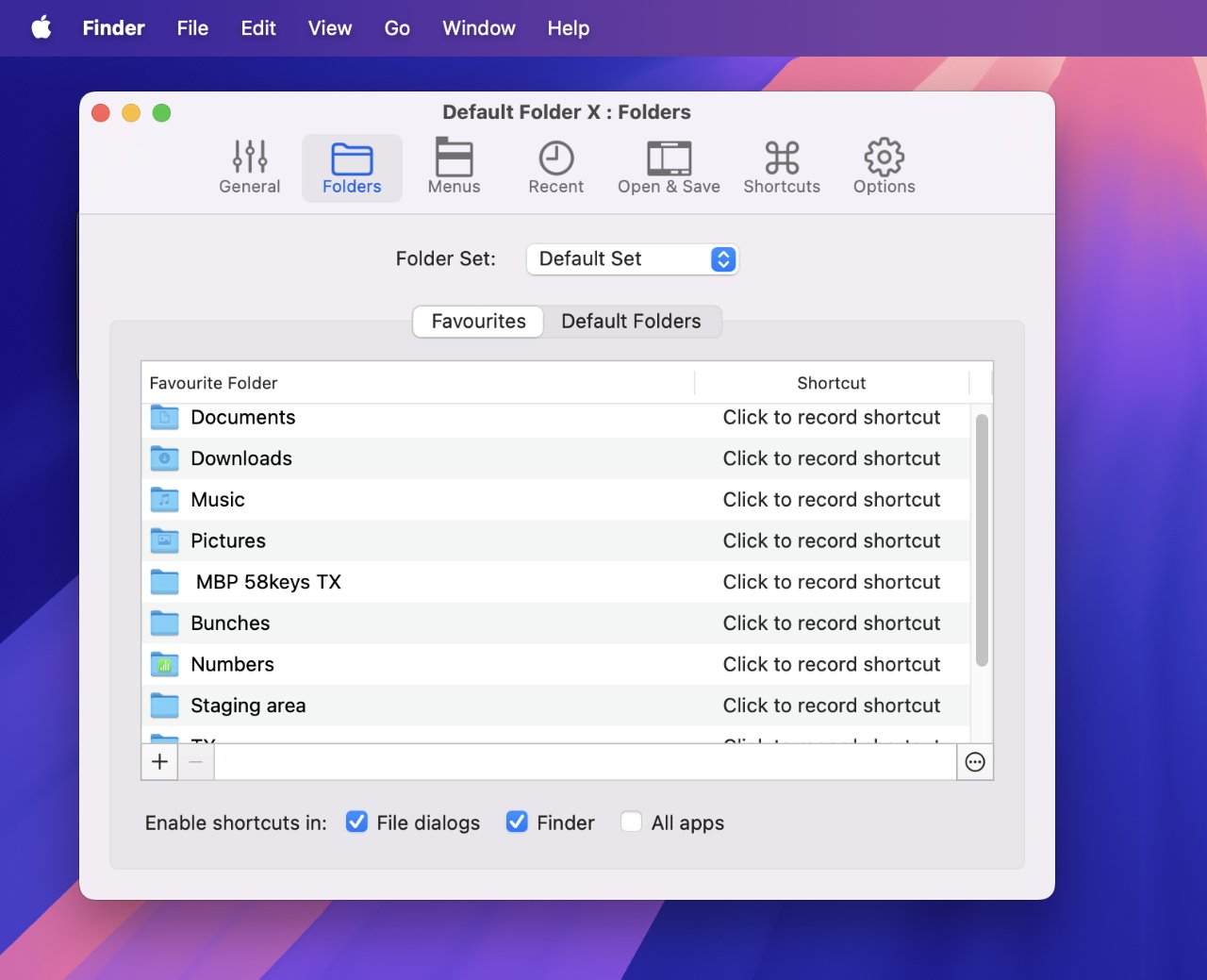
Task: Record a shortcut for Downloads
Action: 832,458
